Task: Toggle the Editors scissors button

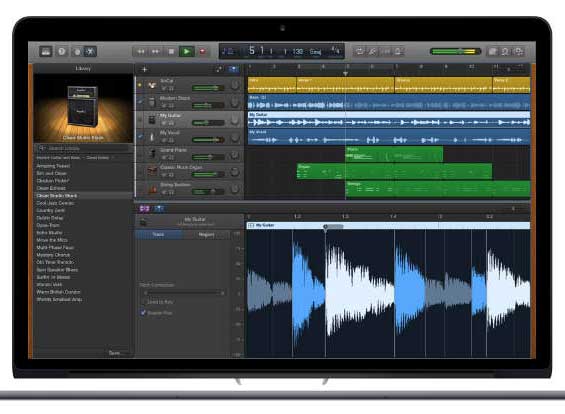Action: 90,52
